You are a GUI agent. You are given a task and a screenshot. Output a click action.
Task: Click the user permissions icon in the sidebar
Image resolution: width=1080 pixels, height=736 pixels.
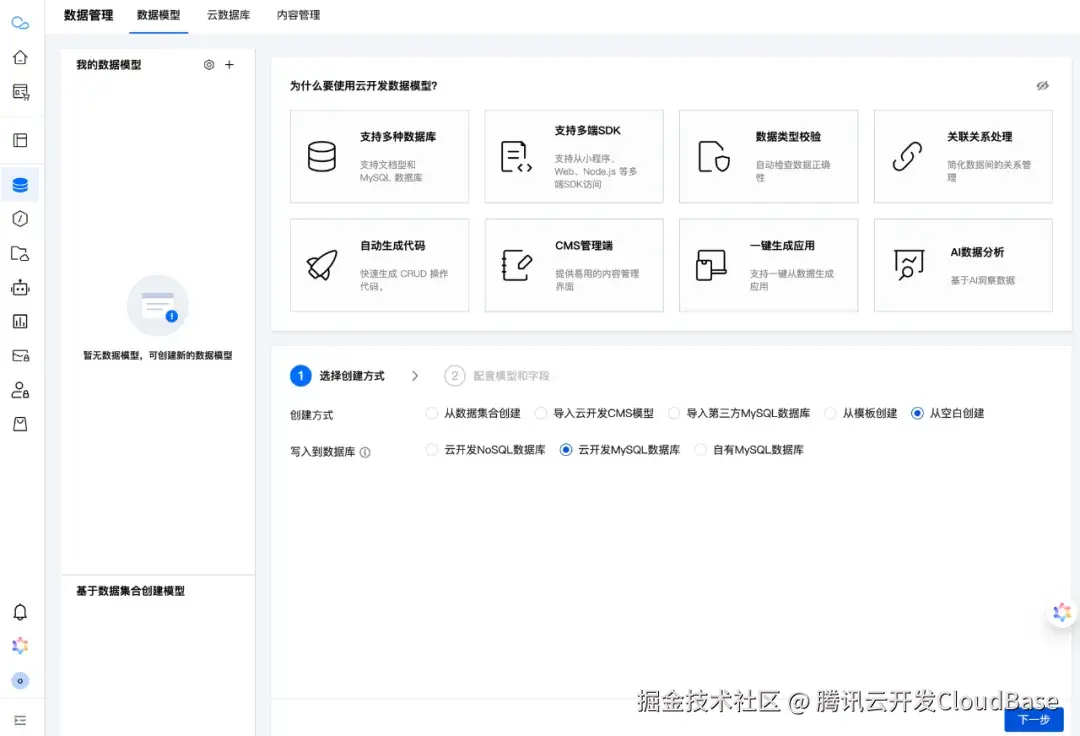[x=20, y=389]
